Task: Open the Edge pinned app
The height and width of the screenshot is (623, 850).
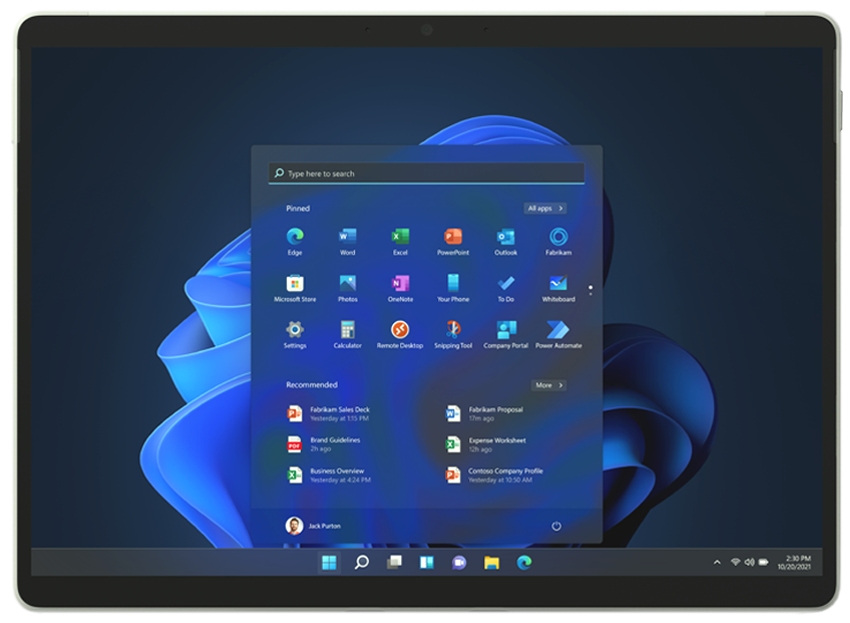Action: pos(295,241)
